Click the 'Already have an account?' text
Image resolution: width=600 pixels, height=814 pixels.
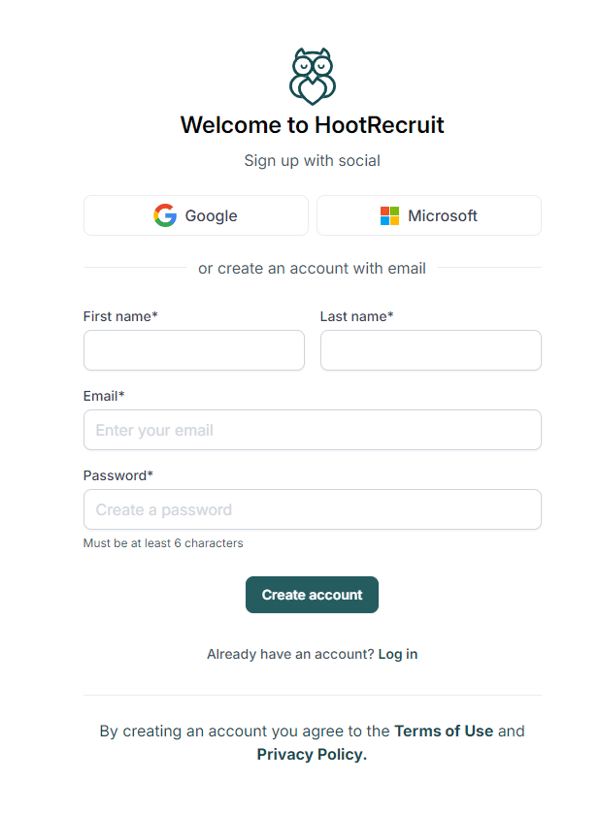click(290, 654)
